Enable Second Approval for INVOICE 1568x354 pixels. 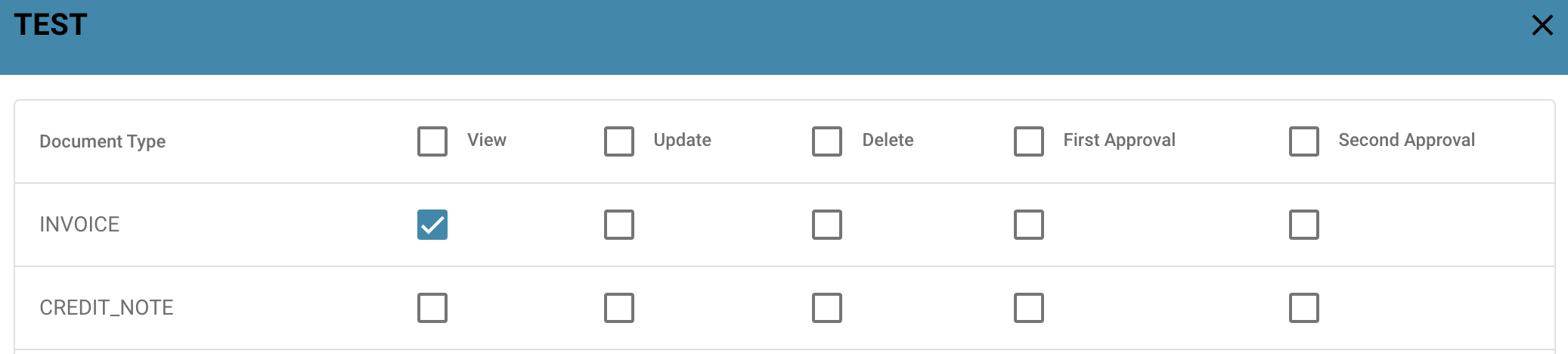pos(1304,225)
